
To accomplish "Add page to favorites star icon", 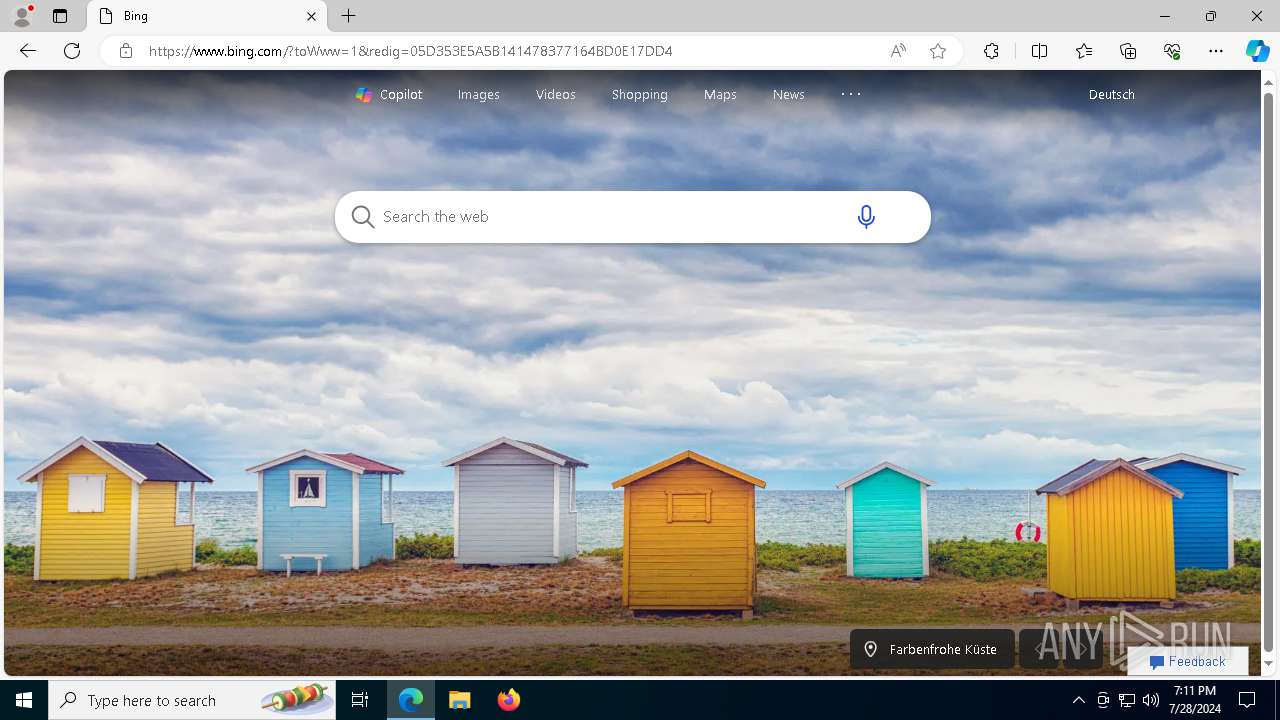I will coord(938,51).
